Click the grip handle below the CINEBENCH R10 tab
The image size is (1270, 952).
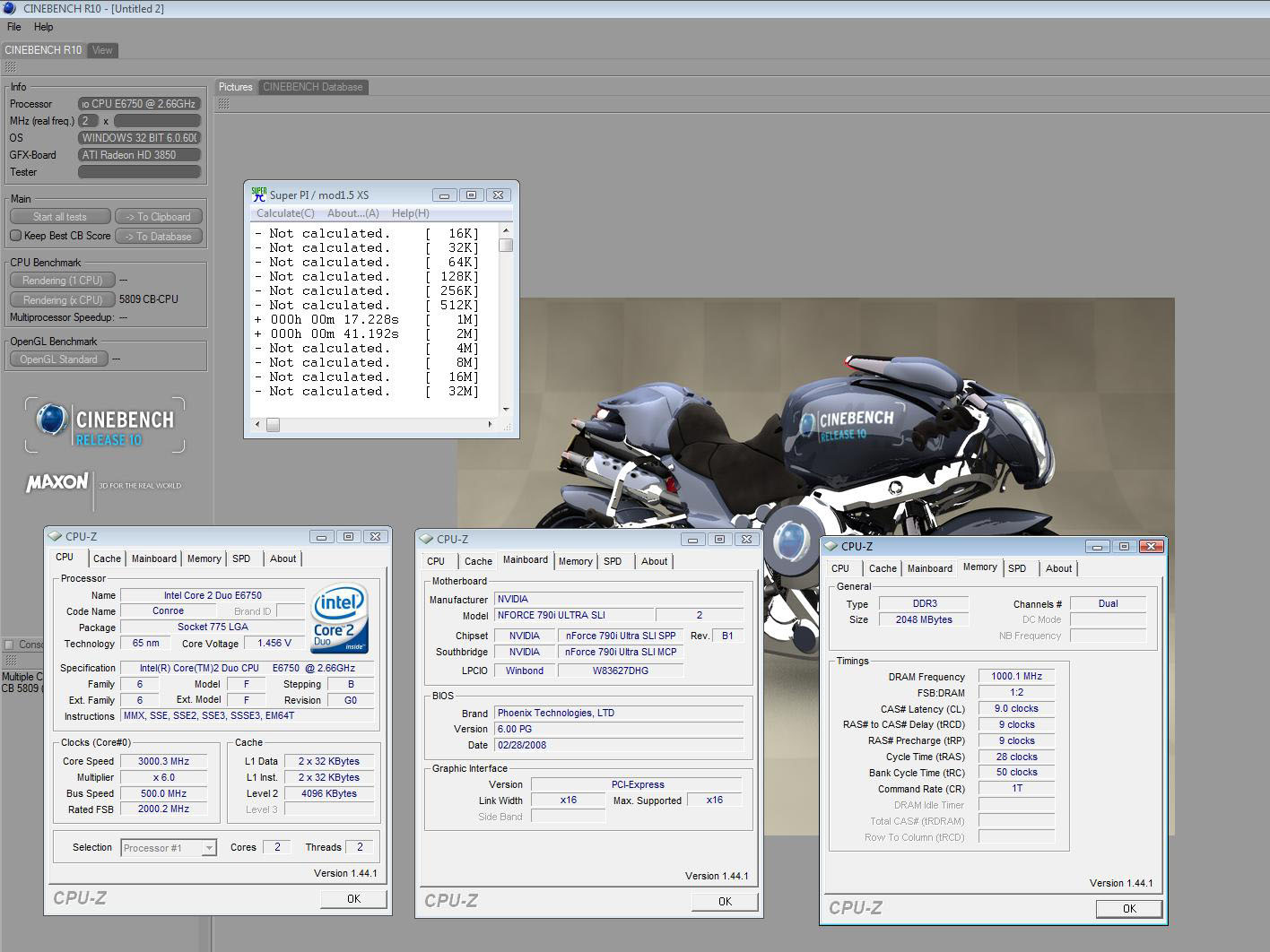click(10, 66)
